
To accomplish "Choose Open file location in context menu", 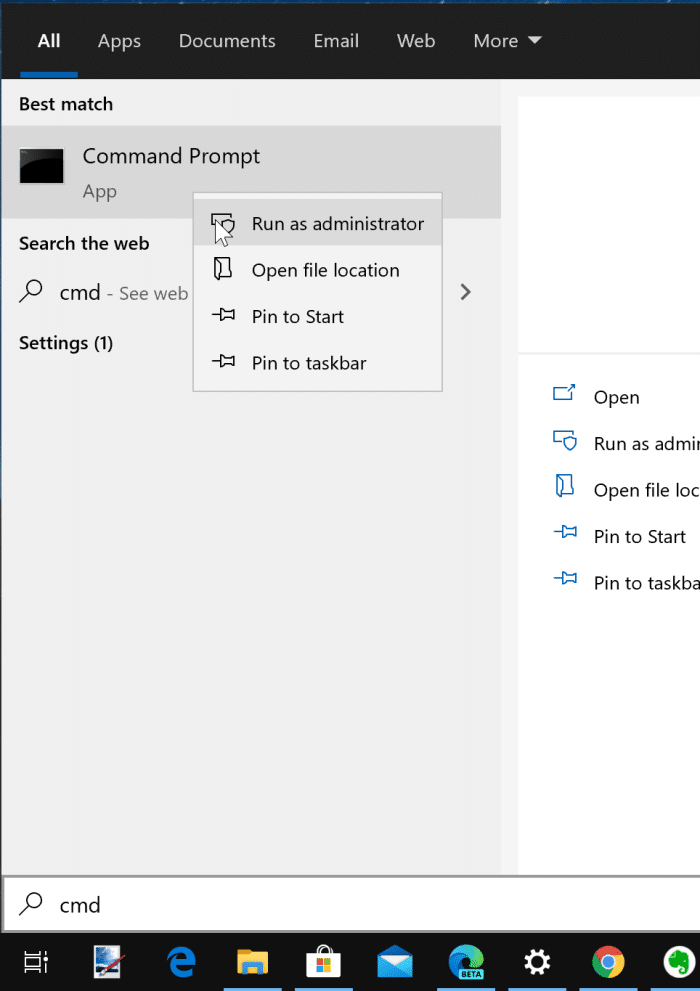I will point(317,270).
